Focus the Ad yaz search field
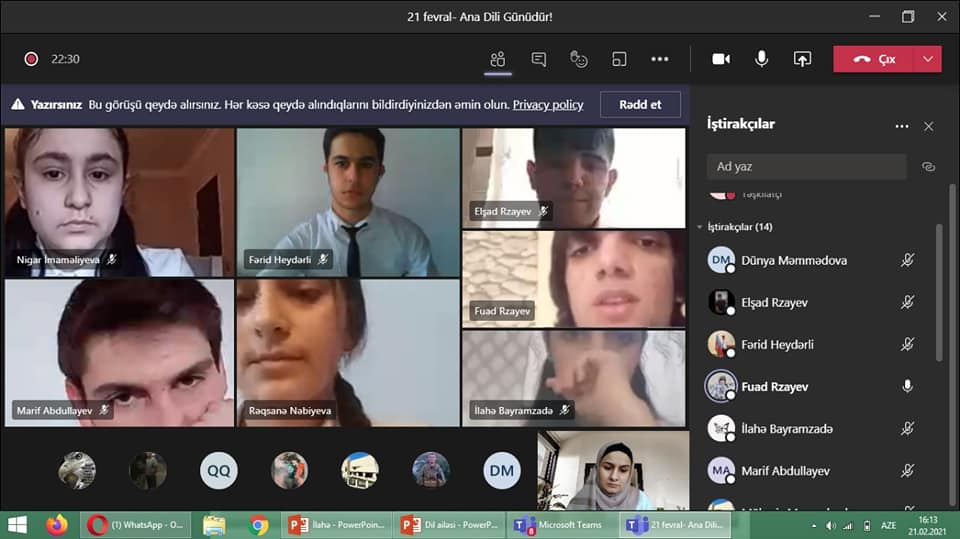960x539 pixels. point(806,167)
